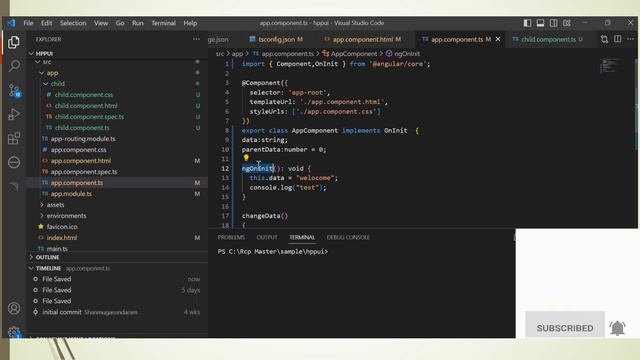Open Source Control view with badge
The image size is (640, 360).
[x=14, y=91]
